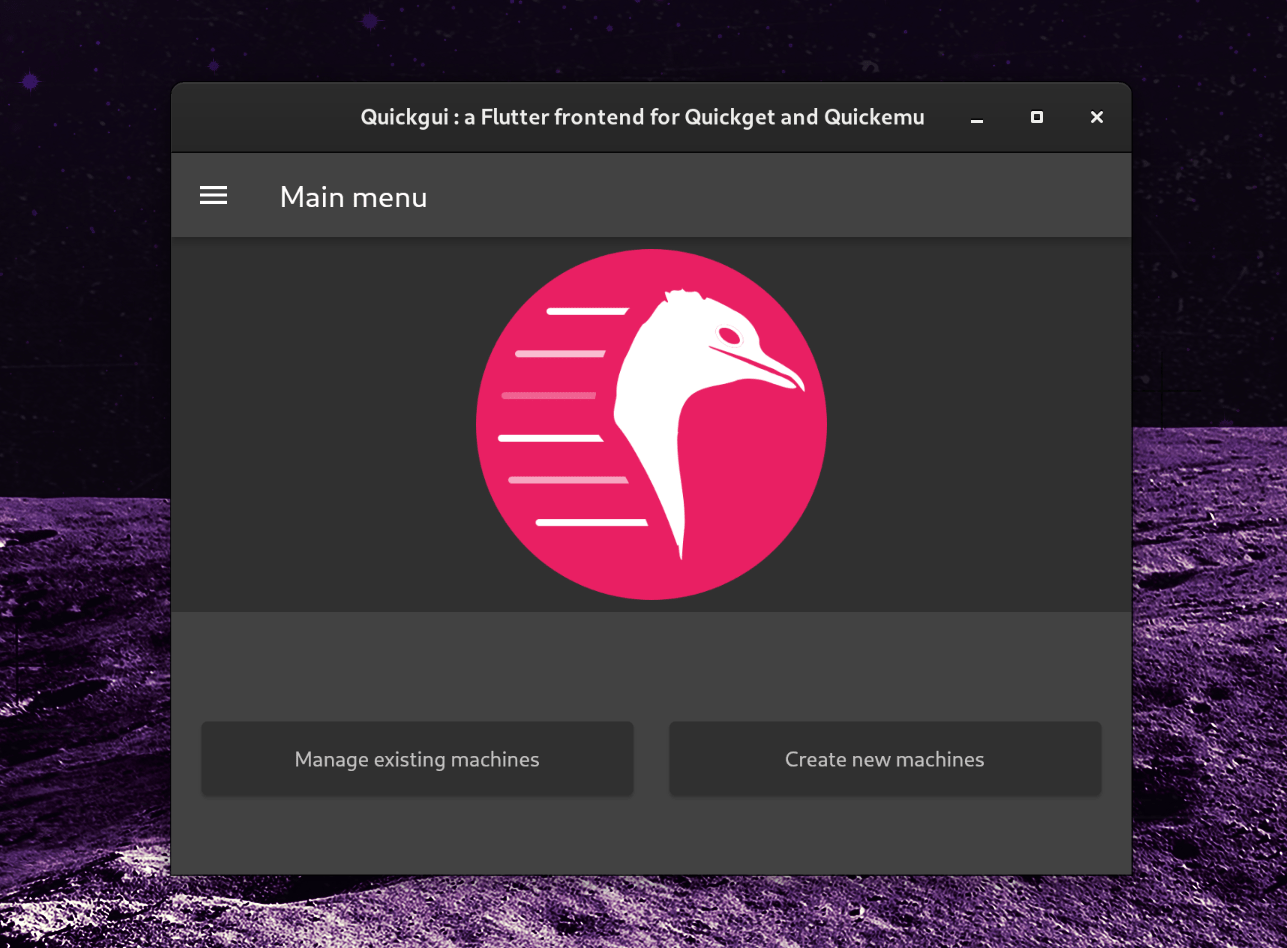This screenshot has width=1287, height=948.
Task: Click the Quickgui window title text
Action: click(642, 118)
